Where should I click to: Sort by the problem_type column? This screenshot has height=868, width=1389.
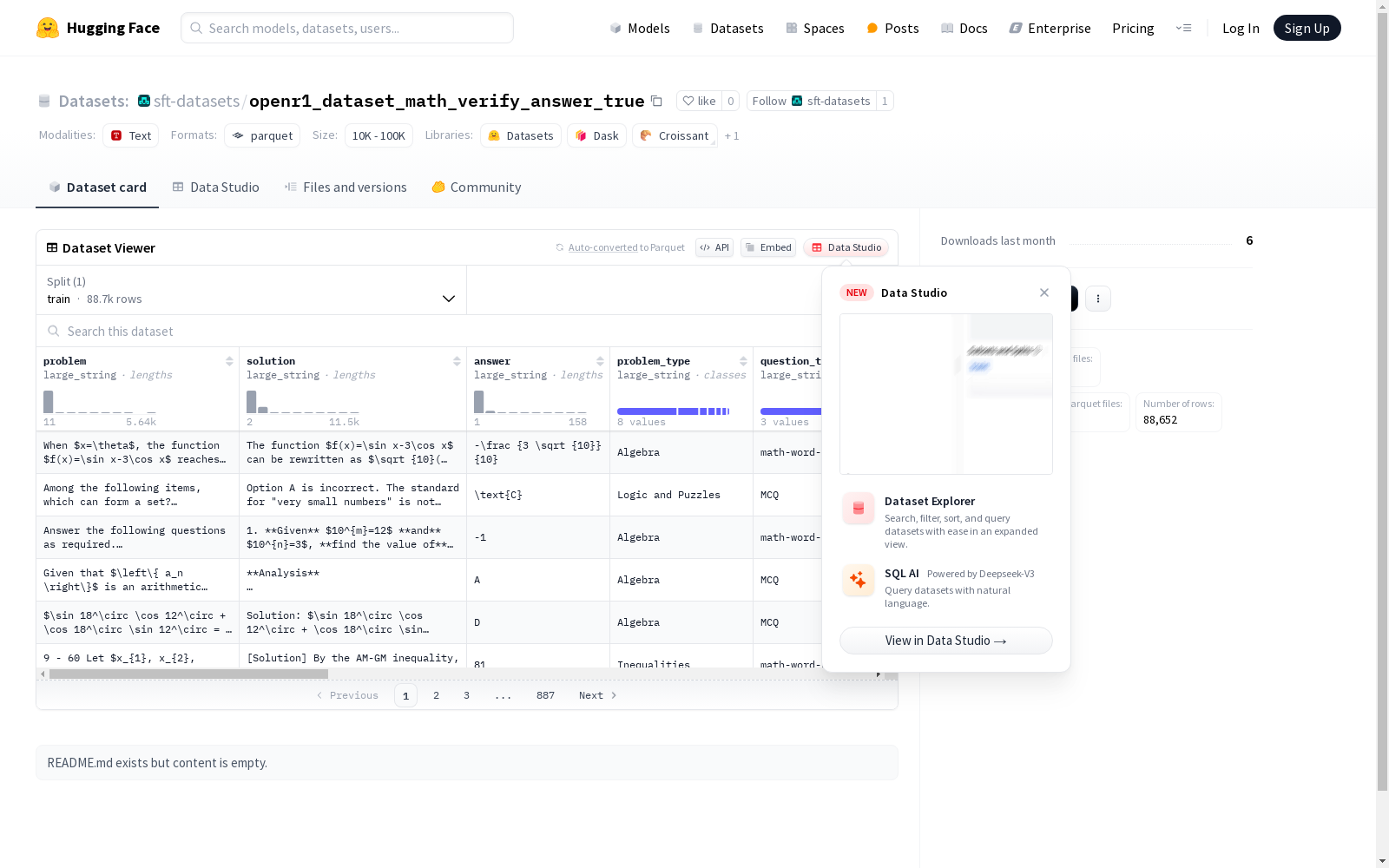pyautogui.click(x=743, y=361)
